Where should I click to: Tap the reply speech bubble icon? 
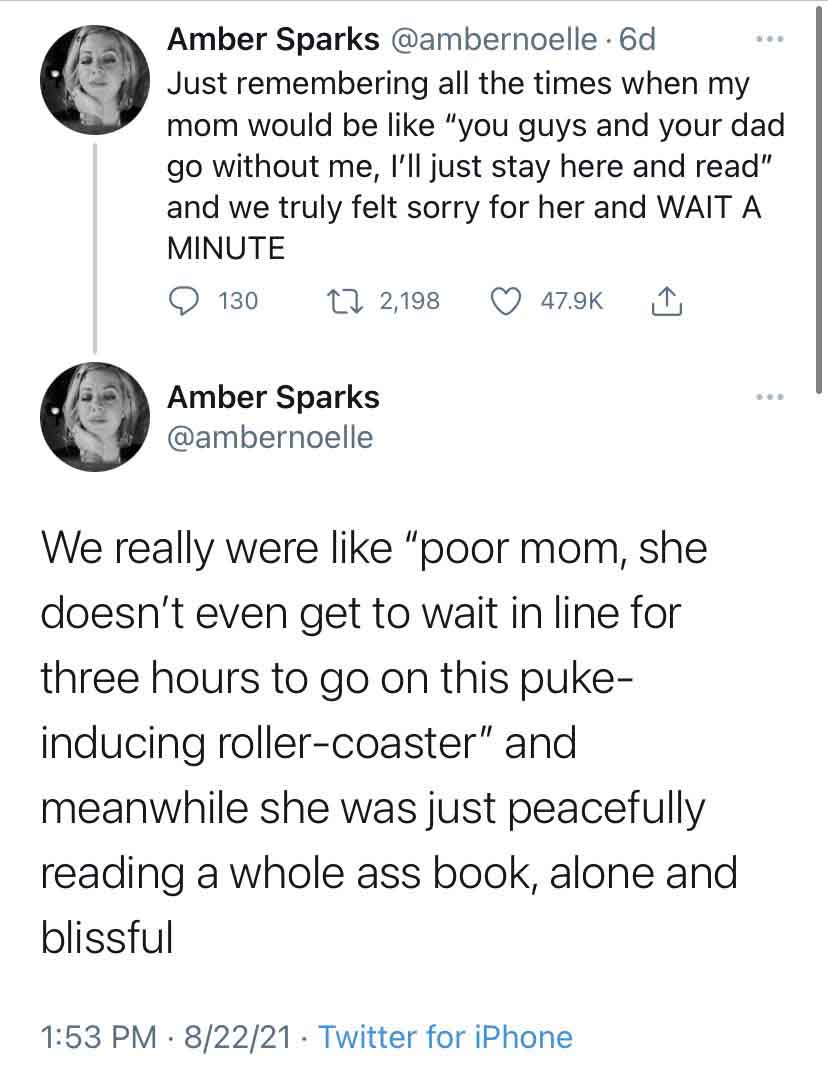point(183,301)
